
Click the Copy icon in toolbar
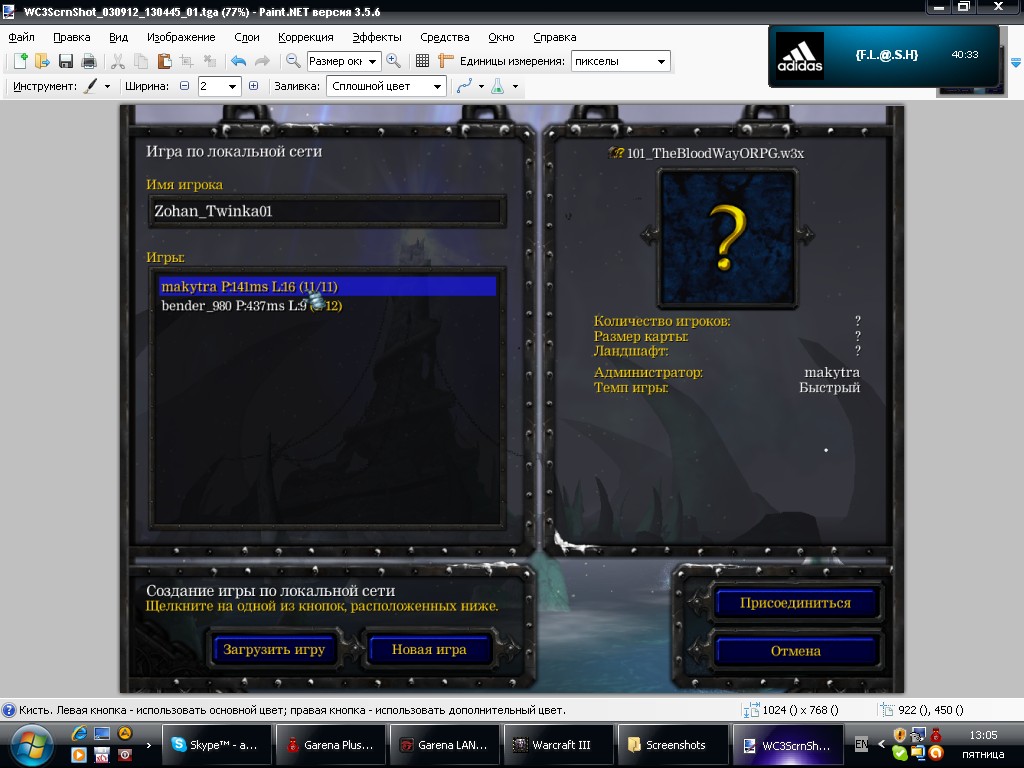click(140, 61)
